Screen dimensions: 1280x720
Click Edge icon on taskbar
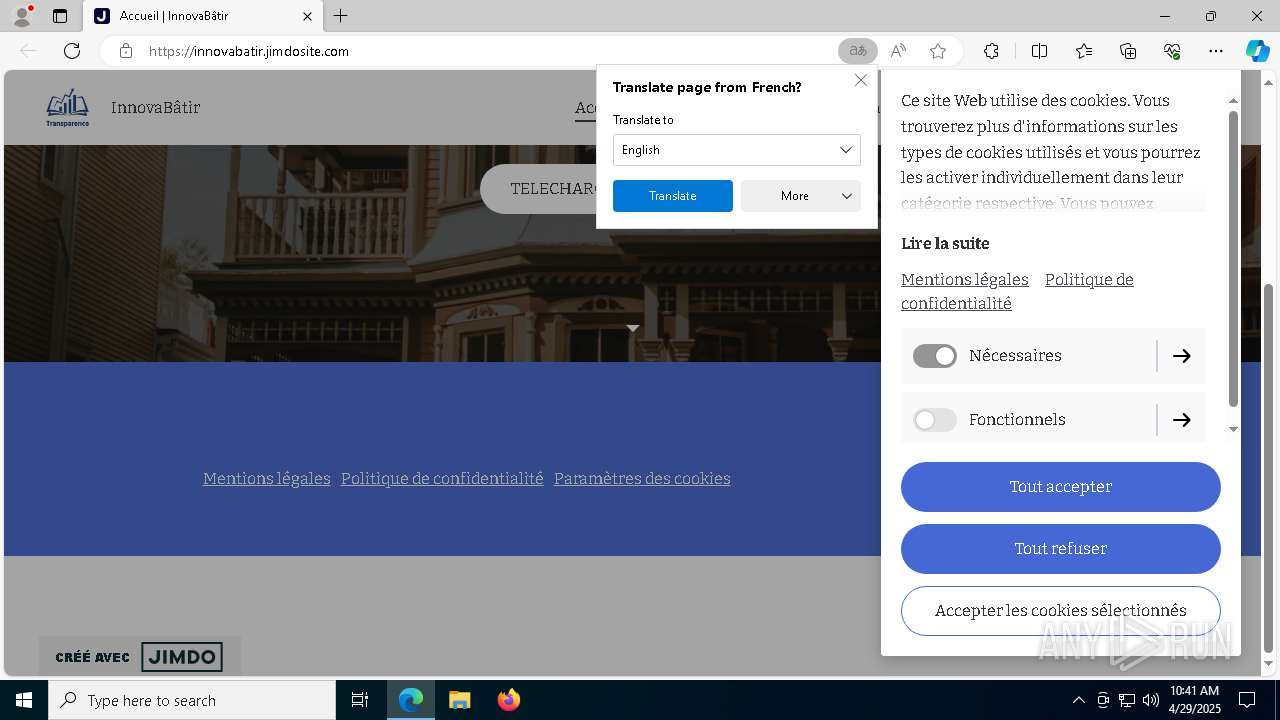pyautogui.click(x=411, y=700)
